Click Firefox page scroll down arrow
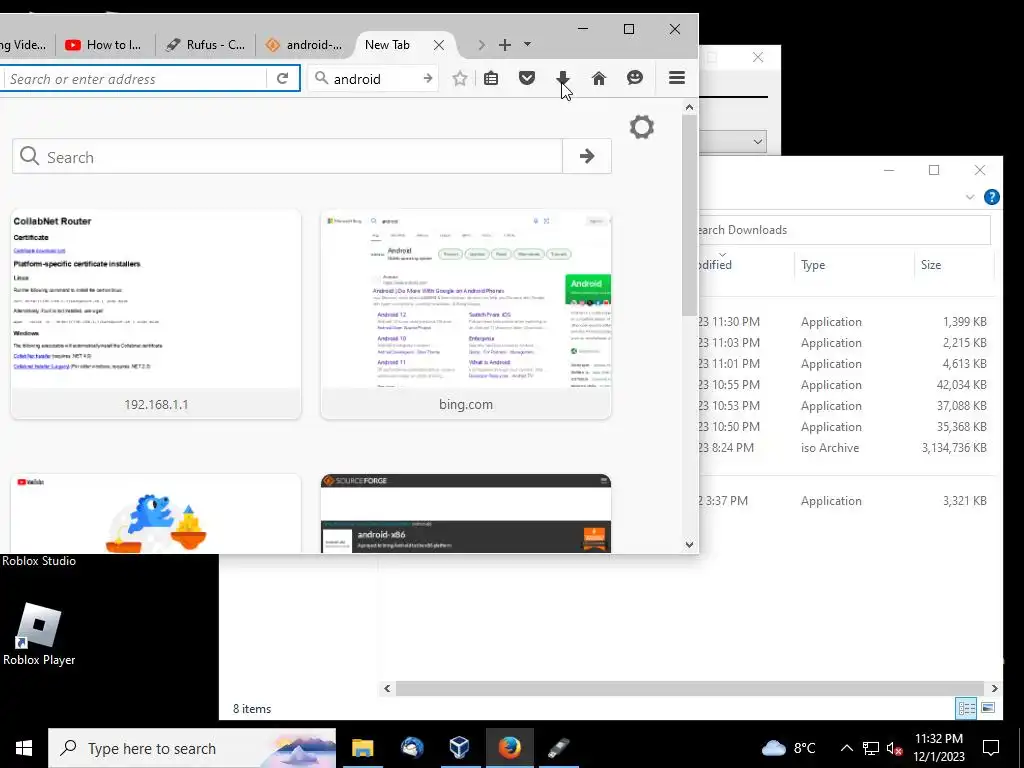Image resolution: width=1024 pixels, height=768 pixels. click(689, 545)
